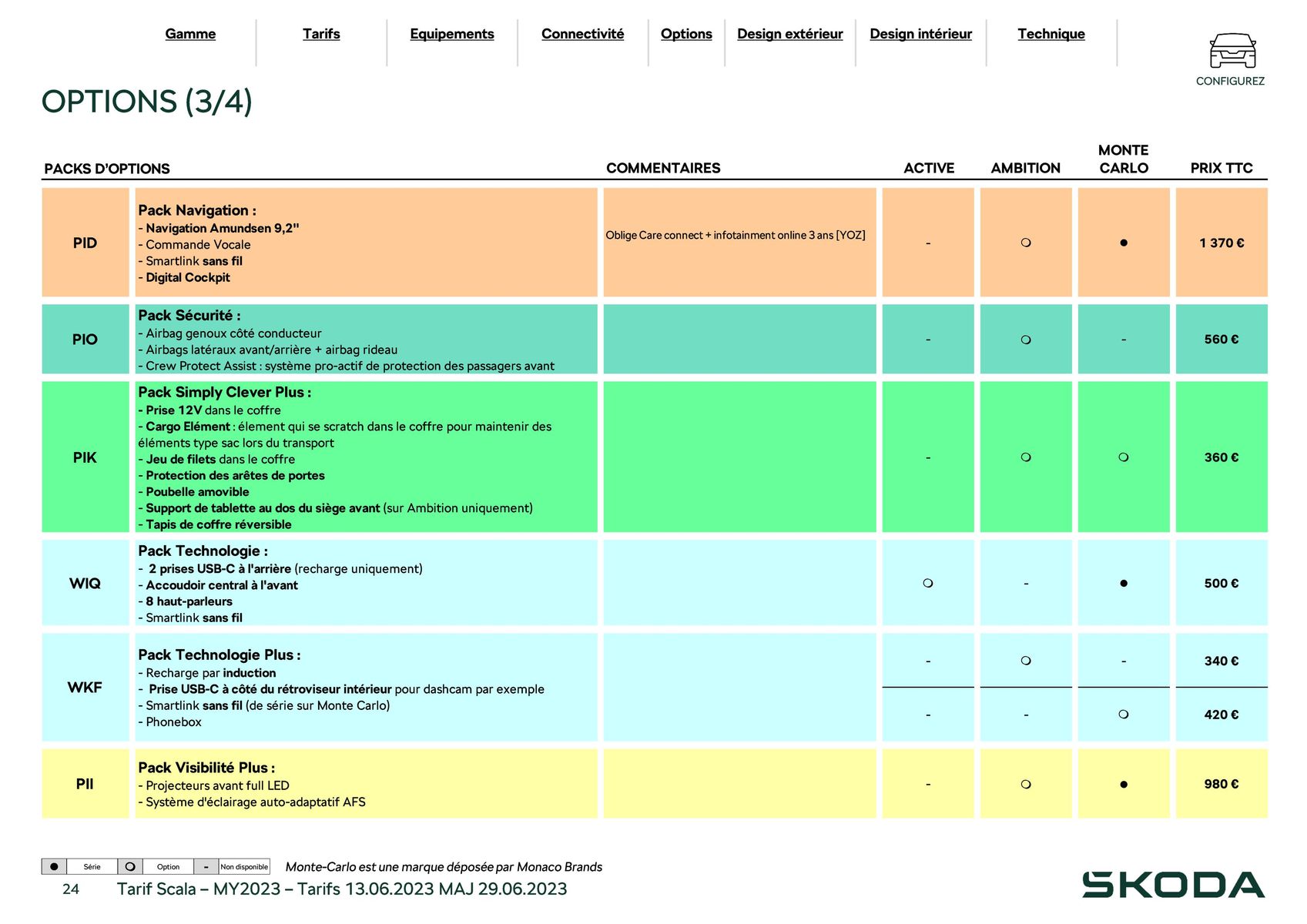Click the hollow Option circle in the legend
The image size is (1307, 924).
coord(130,867)
